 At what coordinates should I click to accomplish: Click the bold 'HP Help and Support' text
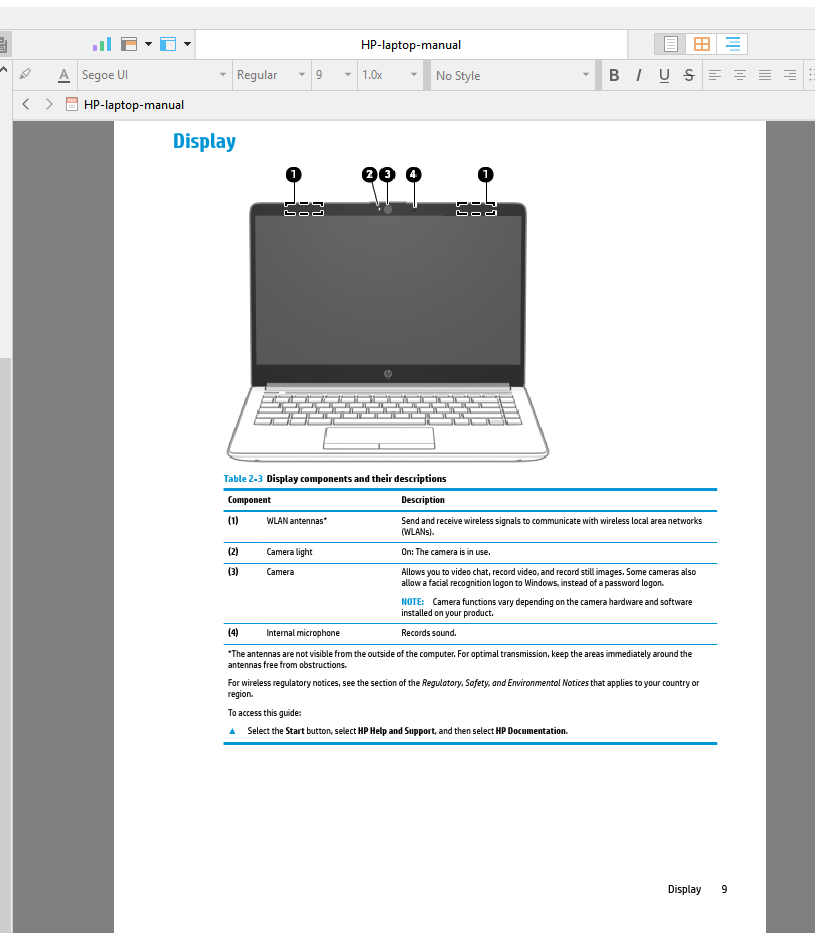(396, 731)
